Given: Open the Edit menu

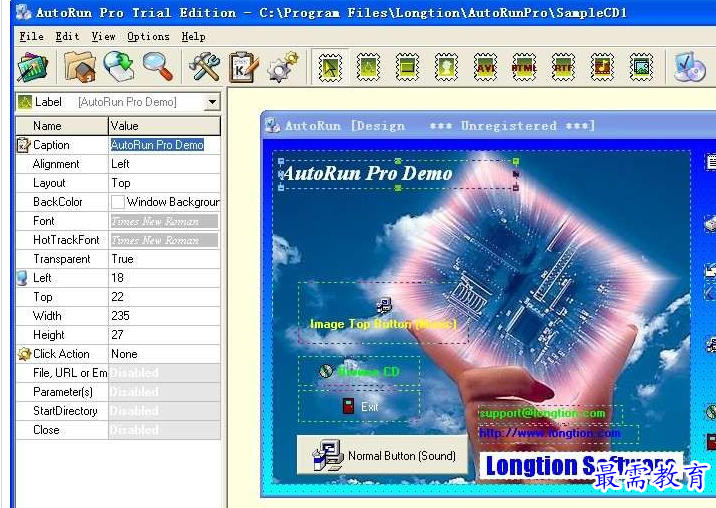Looking at the screenshot, I should tap(67, 37).
